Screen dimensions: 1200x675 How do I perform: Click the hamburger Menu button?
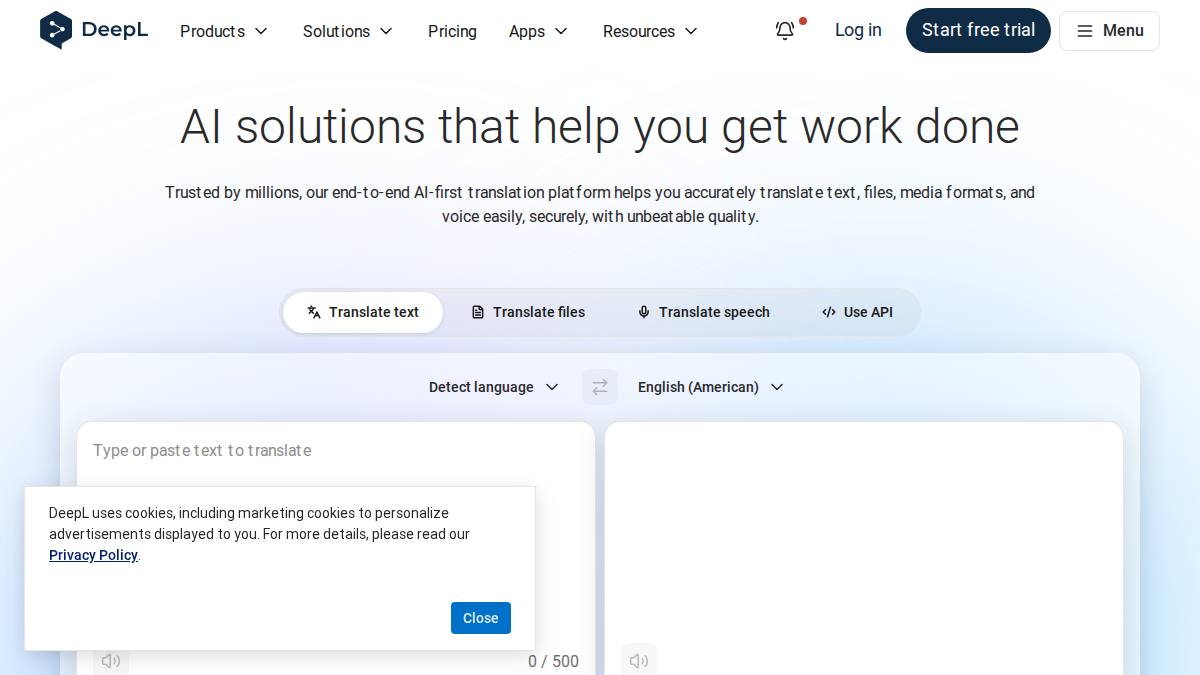click(x=1109, y=31)
